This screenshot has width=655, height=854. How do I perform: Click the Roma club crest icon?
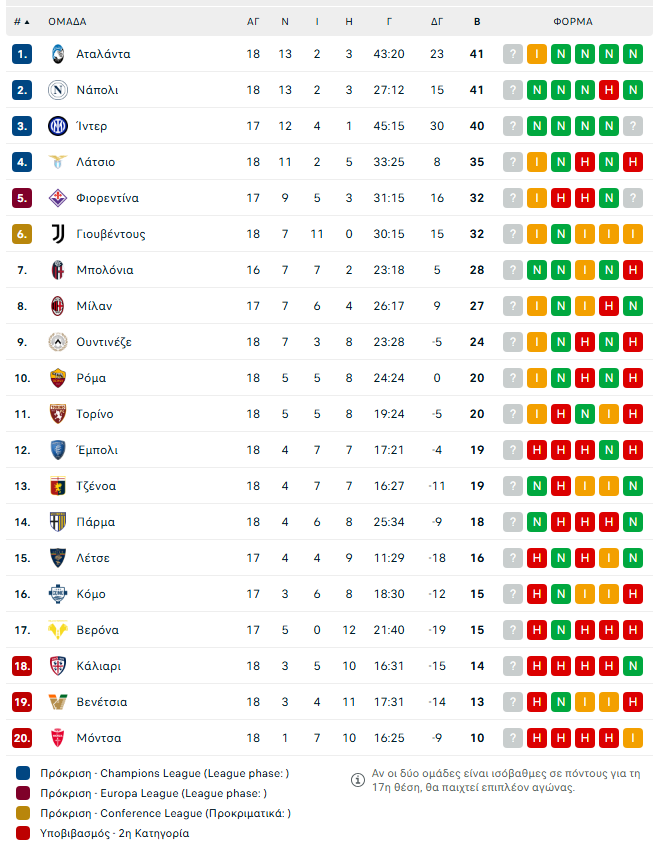[x=57, y=378]
